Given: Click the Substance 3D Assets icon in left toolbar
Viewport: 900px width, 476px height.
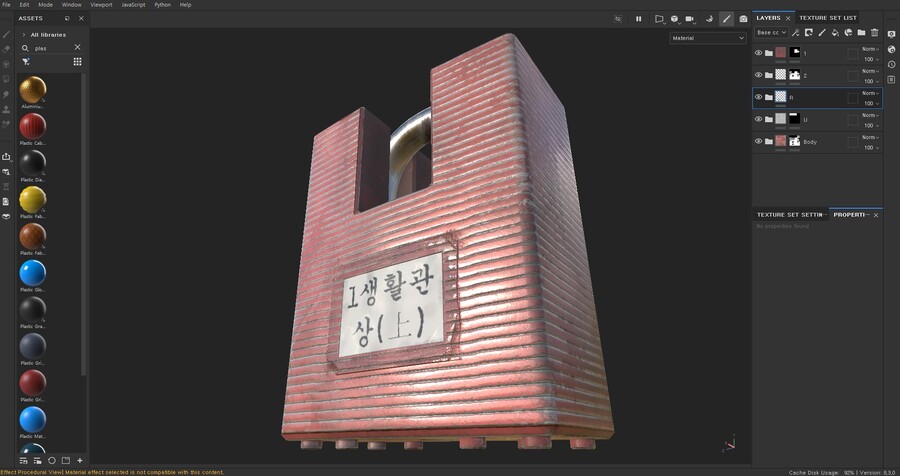Looking at the screenshot, I should pos(6,216).
